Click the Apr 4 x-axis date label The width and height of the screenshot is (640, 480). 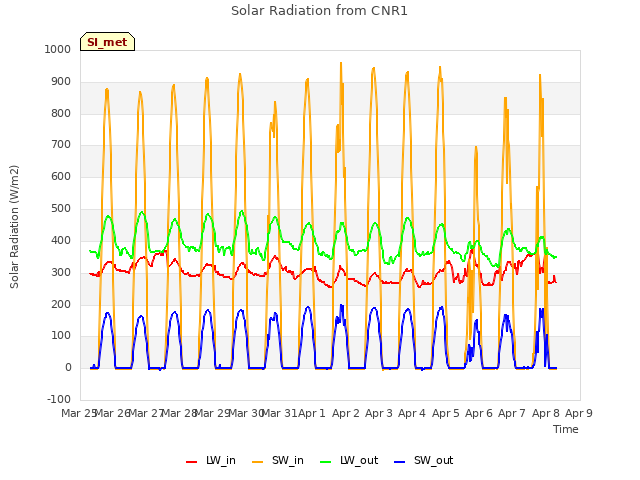[x=412, y=413]
